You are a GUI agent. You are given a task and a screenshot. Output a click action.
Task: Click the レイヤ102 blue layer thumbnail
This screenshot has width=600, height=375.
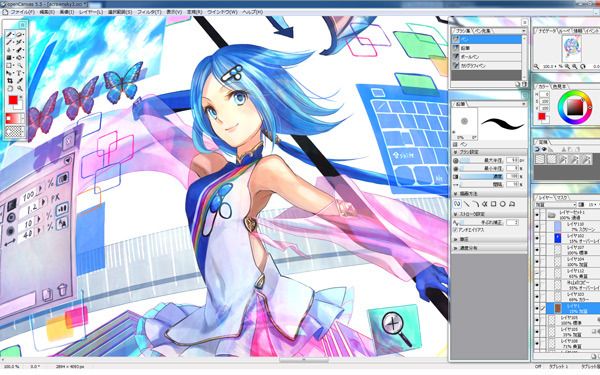click(558, 238)
